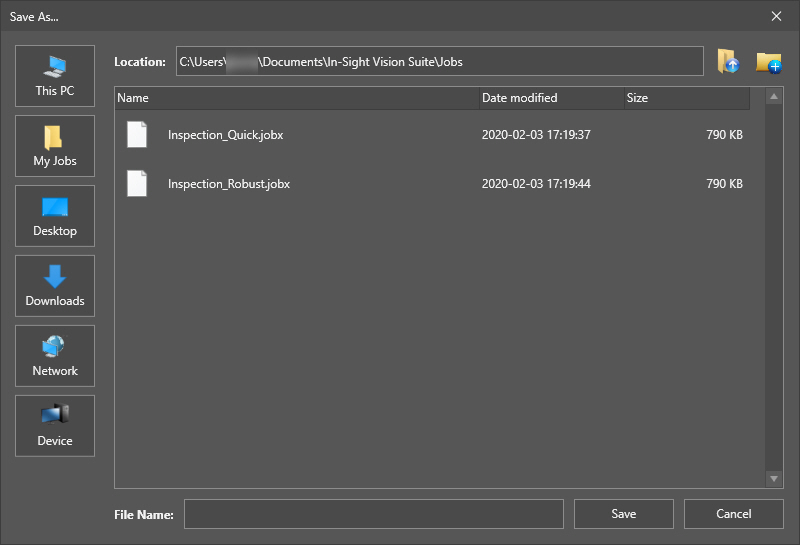The height and width of the screenshot is (545, 800).
Task: Click the scrollbar down arrow
Action: point(774,479)
